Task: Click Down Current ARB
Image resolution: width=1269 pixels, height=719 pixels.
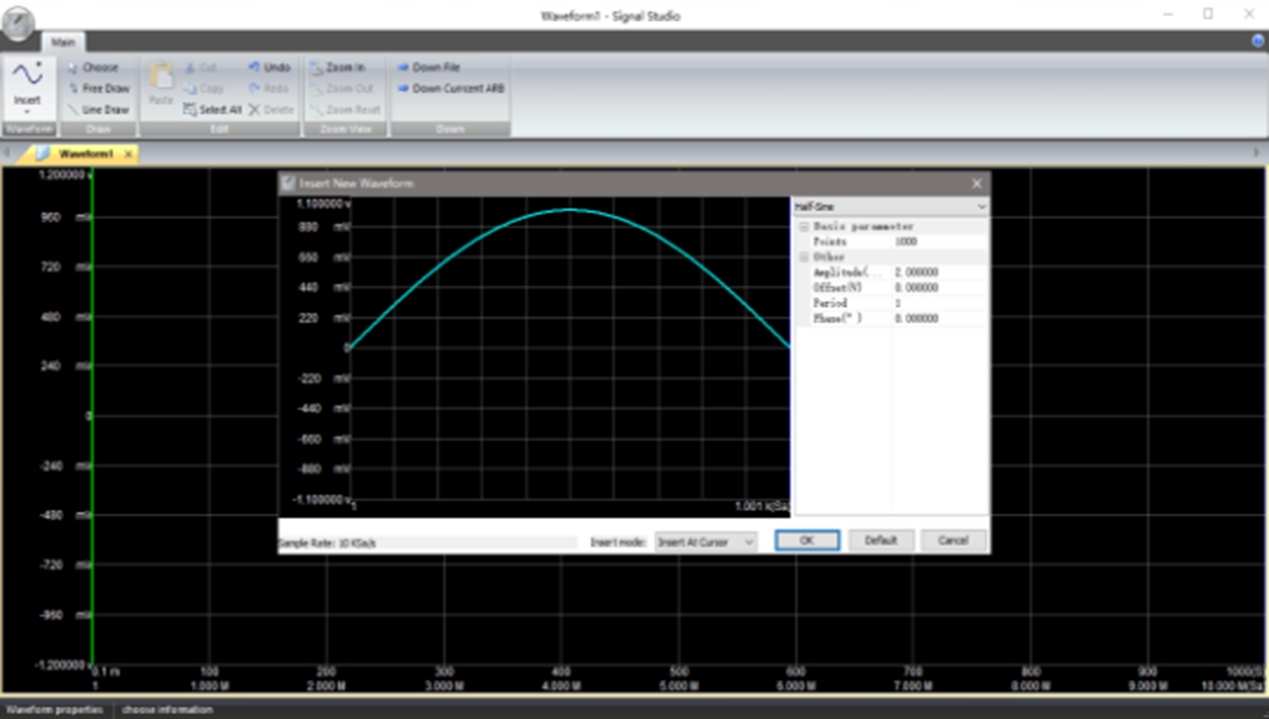Action: point(450,88)
